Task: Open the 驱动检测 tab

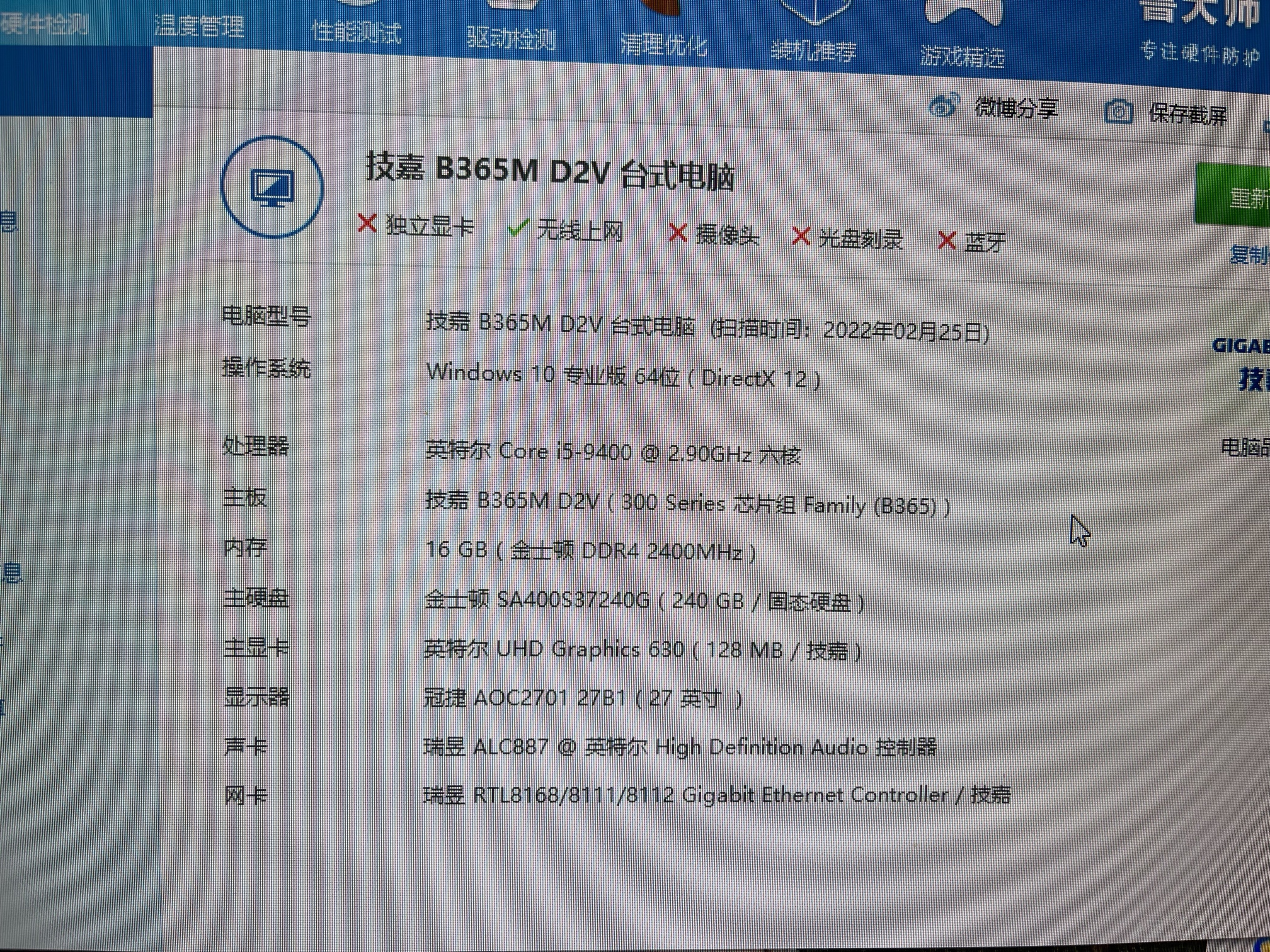Action: (x=511, y=39)
